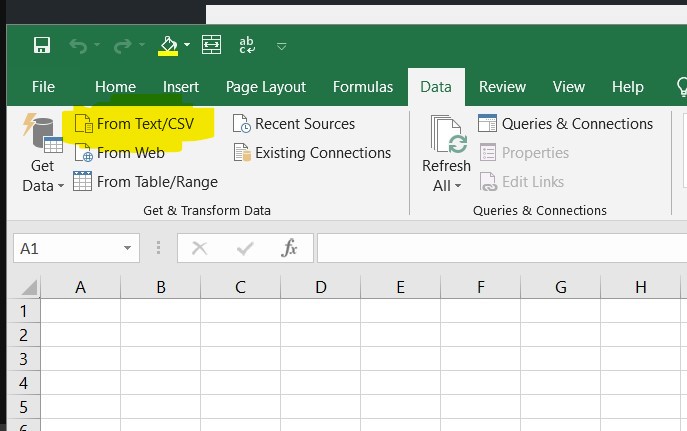Screen dimensions: 687x431
Task: Switch to the Insert tab
Action: click(x=181, y=87)
